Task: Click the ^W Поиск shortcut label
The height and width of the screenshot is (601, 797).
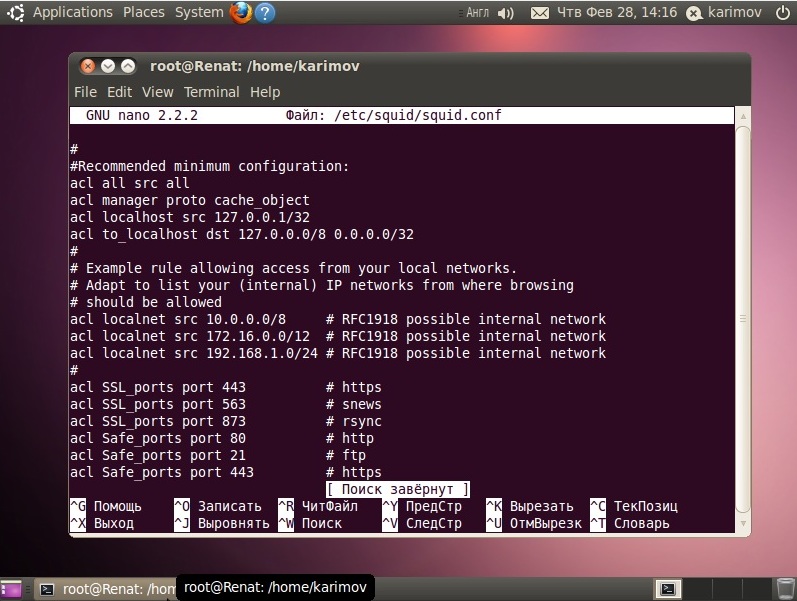Action: (x=310, y=523)
